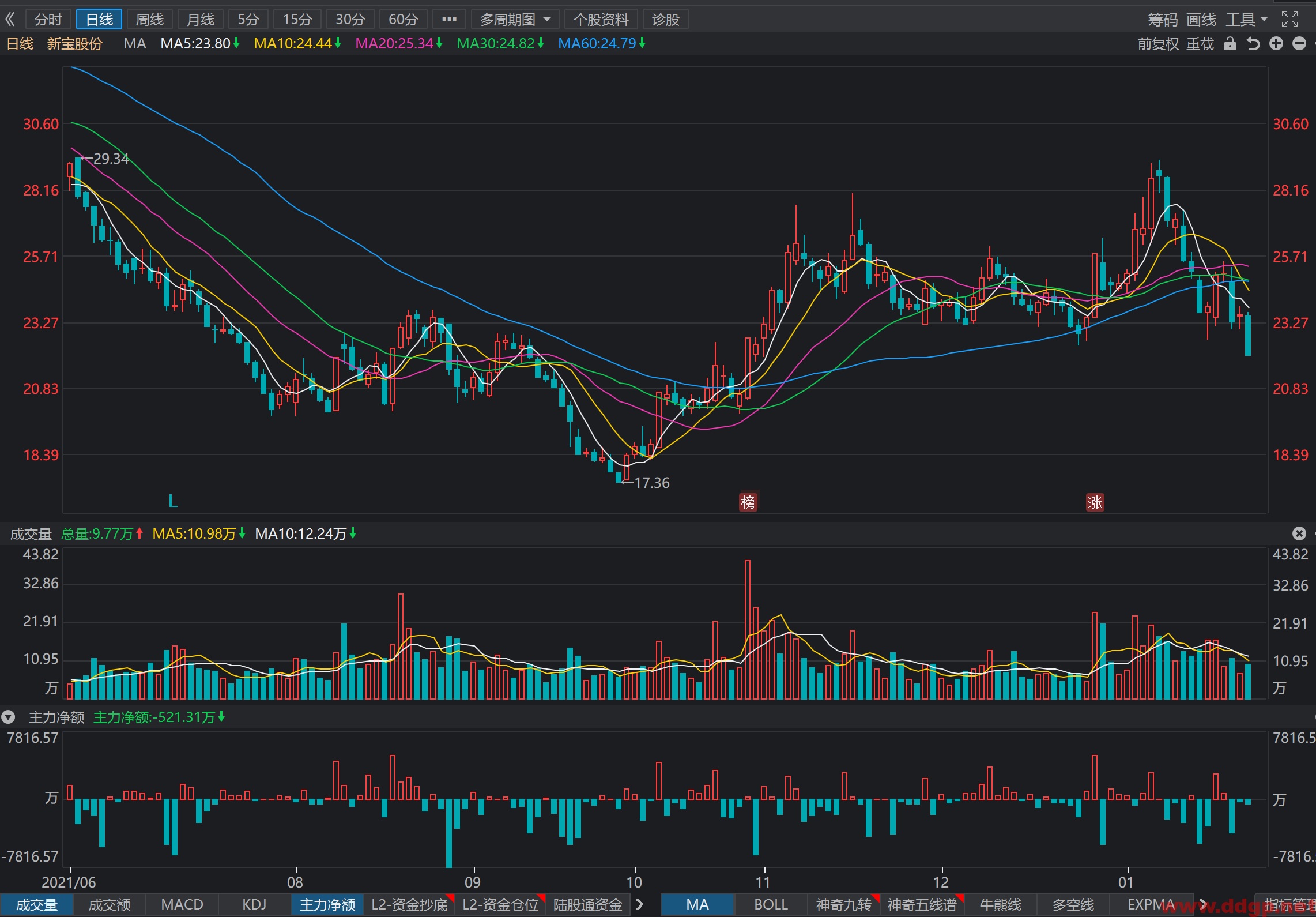Click the 诊股 button
1316x917 pixels.
(665, 20)
